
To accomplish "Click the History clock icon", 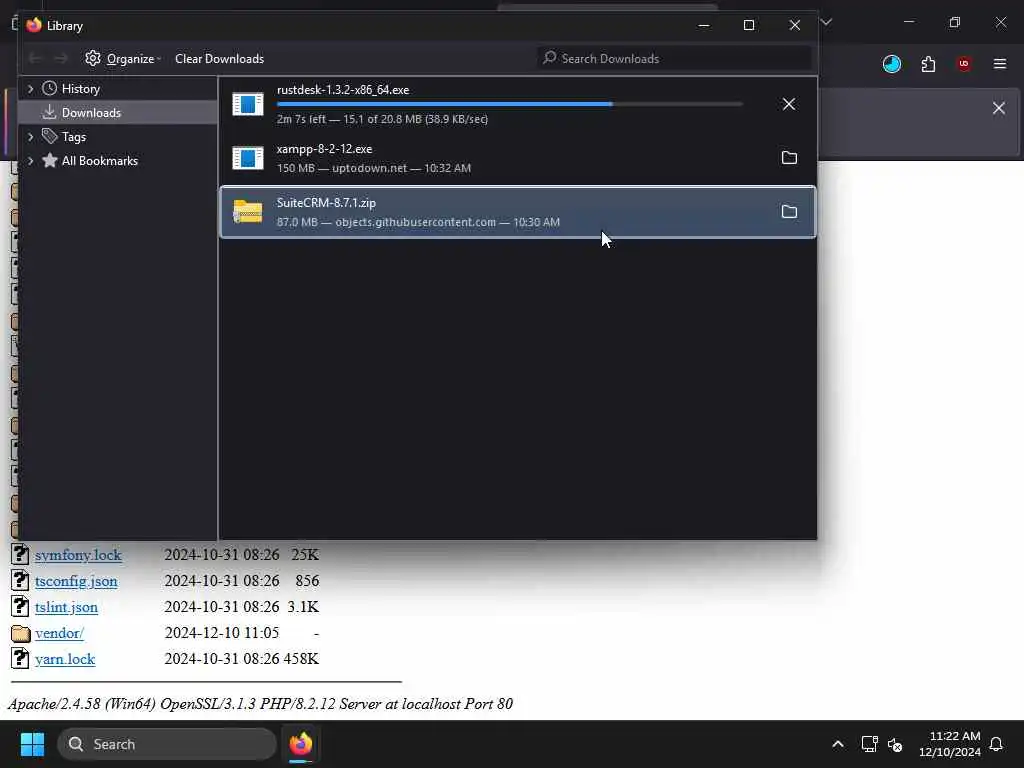I will (50, 88).
